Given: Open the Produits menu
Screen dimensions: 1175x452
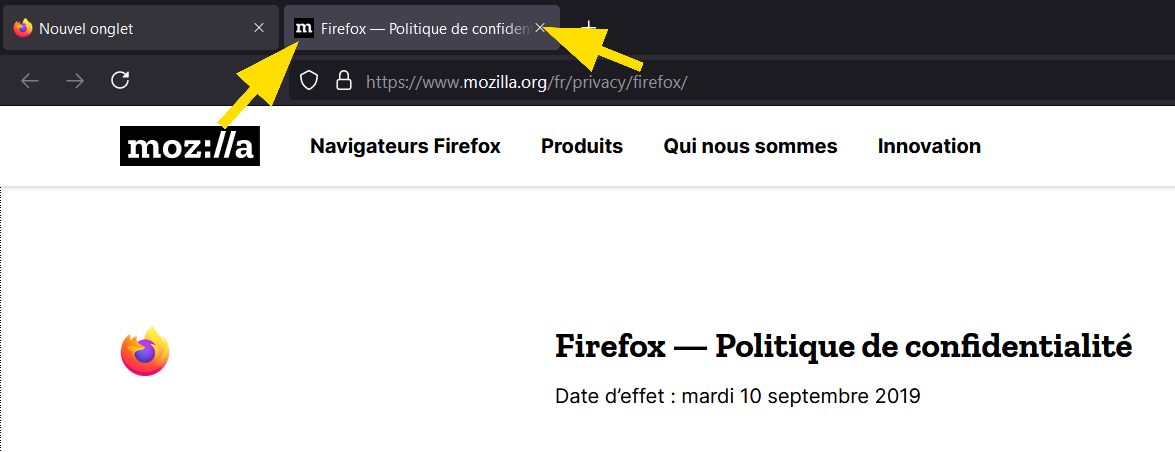Looking at the screenshot, I should (x=582, y=145).
